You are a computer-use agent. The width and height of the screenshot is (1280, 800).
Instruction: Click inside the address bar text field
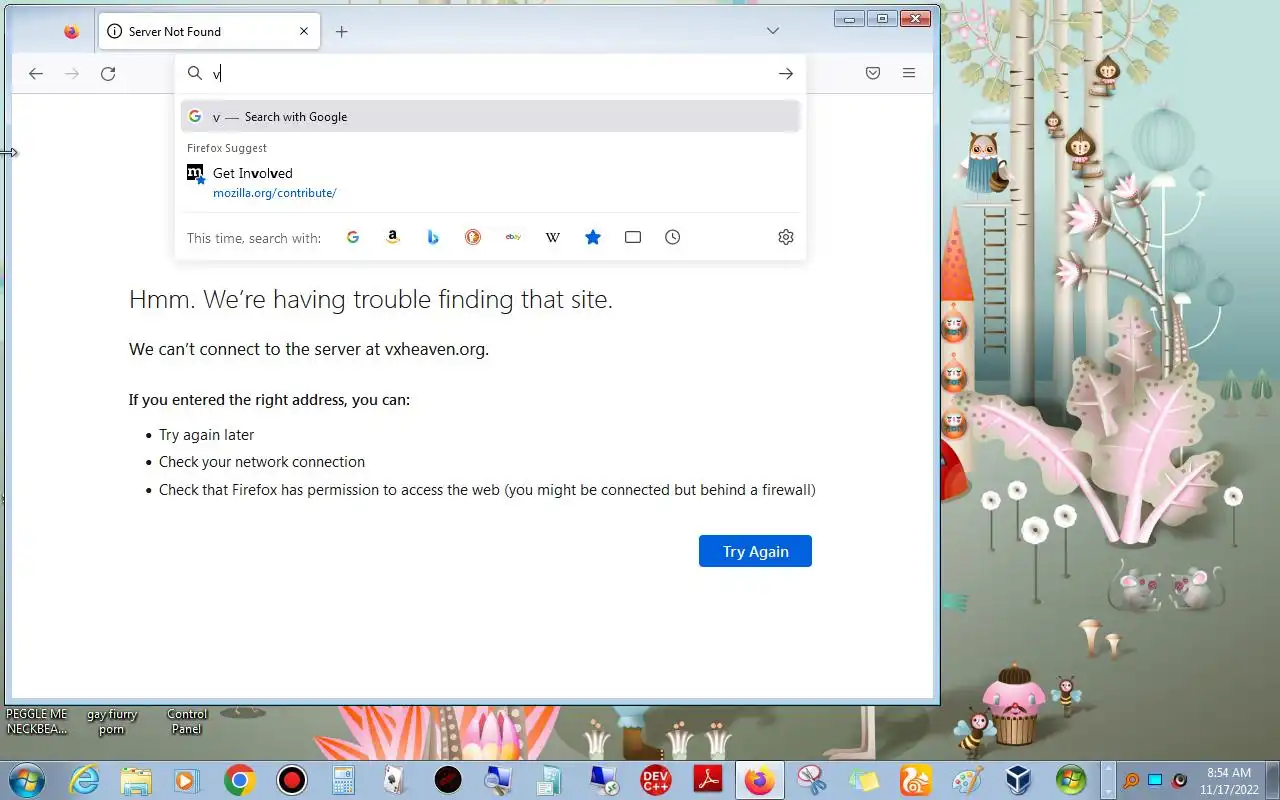[x=490, y=73]
